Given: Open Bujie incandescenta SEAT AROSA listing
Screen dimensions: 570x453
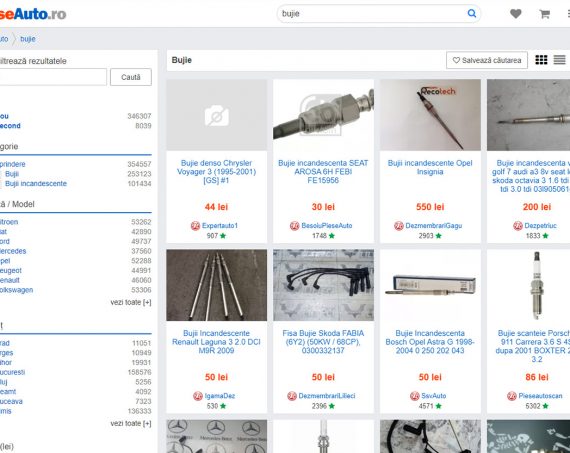Looking at the screenshot, I should [x=323, y=172].
